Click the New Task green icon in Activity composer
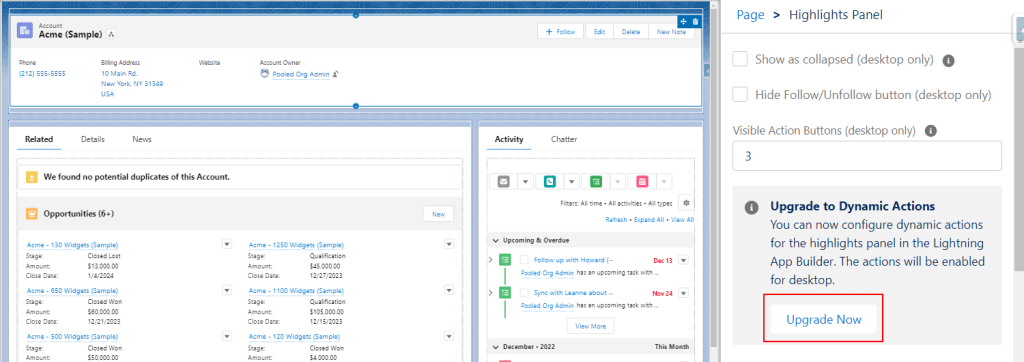1024x362 pixels. click(x=596, y=182)
